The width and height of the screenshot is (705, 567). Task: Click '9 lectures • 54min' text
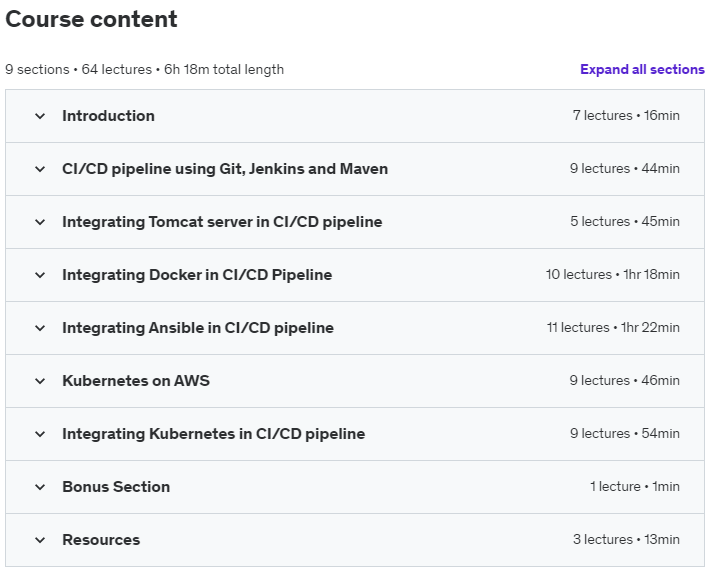coord(625,434)
